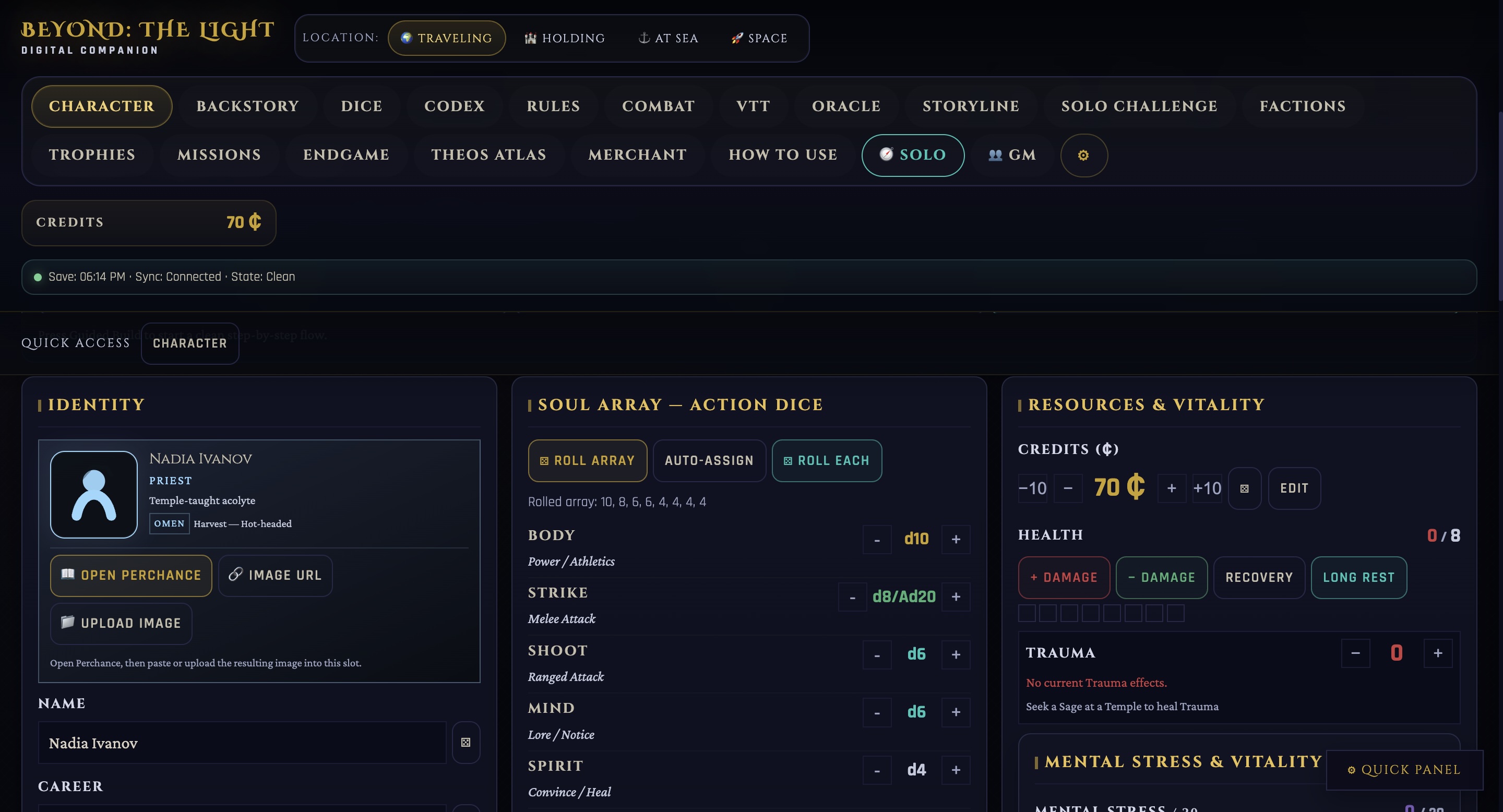Click the Roll Array button
1503x812 pixels.
pyautogui.click(x=588, y=461)
